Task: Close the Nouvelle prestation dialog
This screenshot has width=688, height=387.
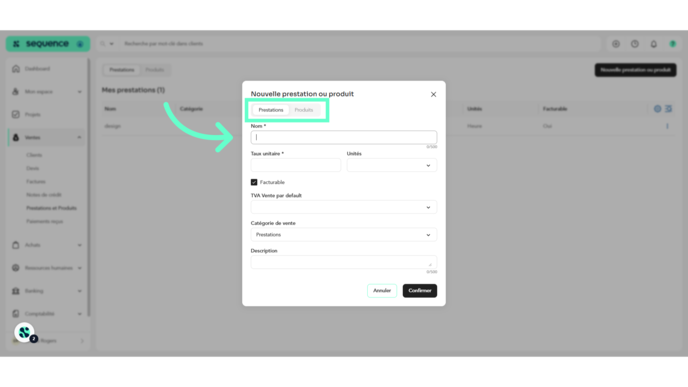Action: (434, 94)
